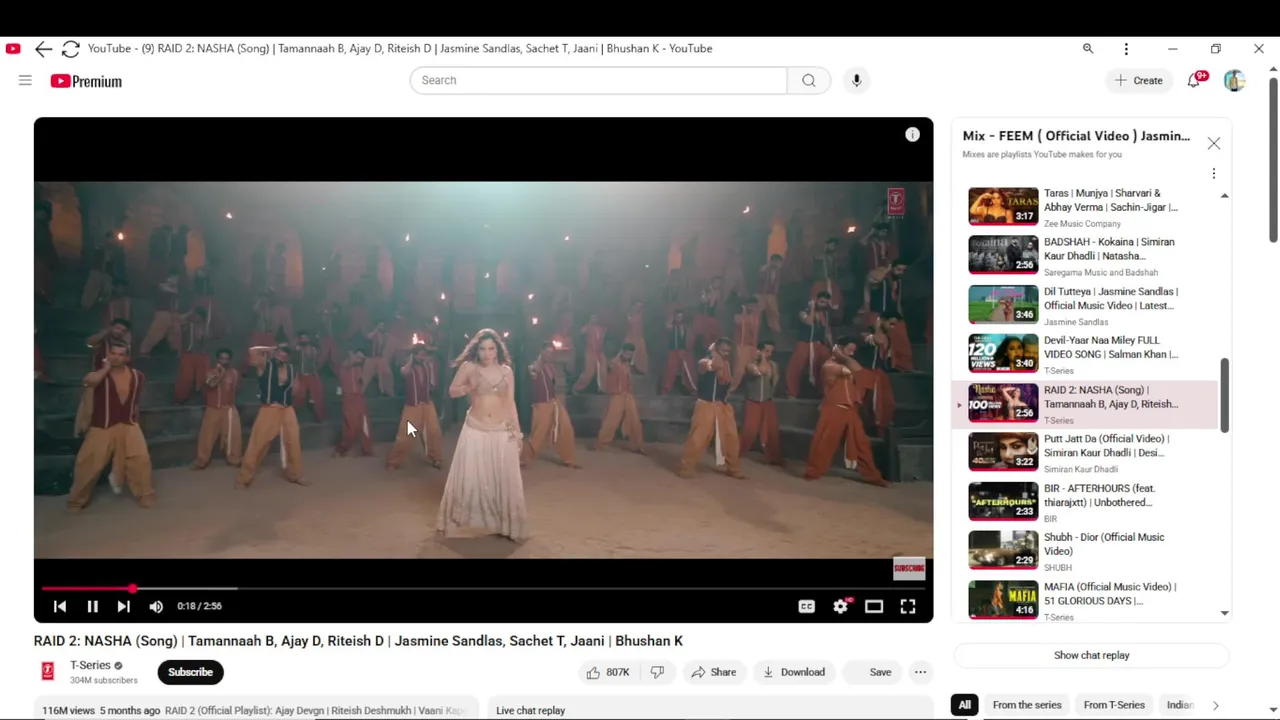Open the browser zoom magnifier icon

[1088, 48]
